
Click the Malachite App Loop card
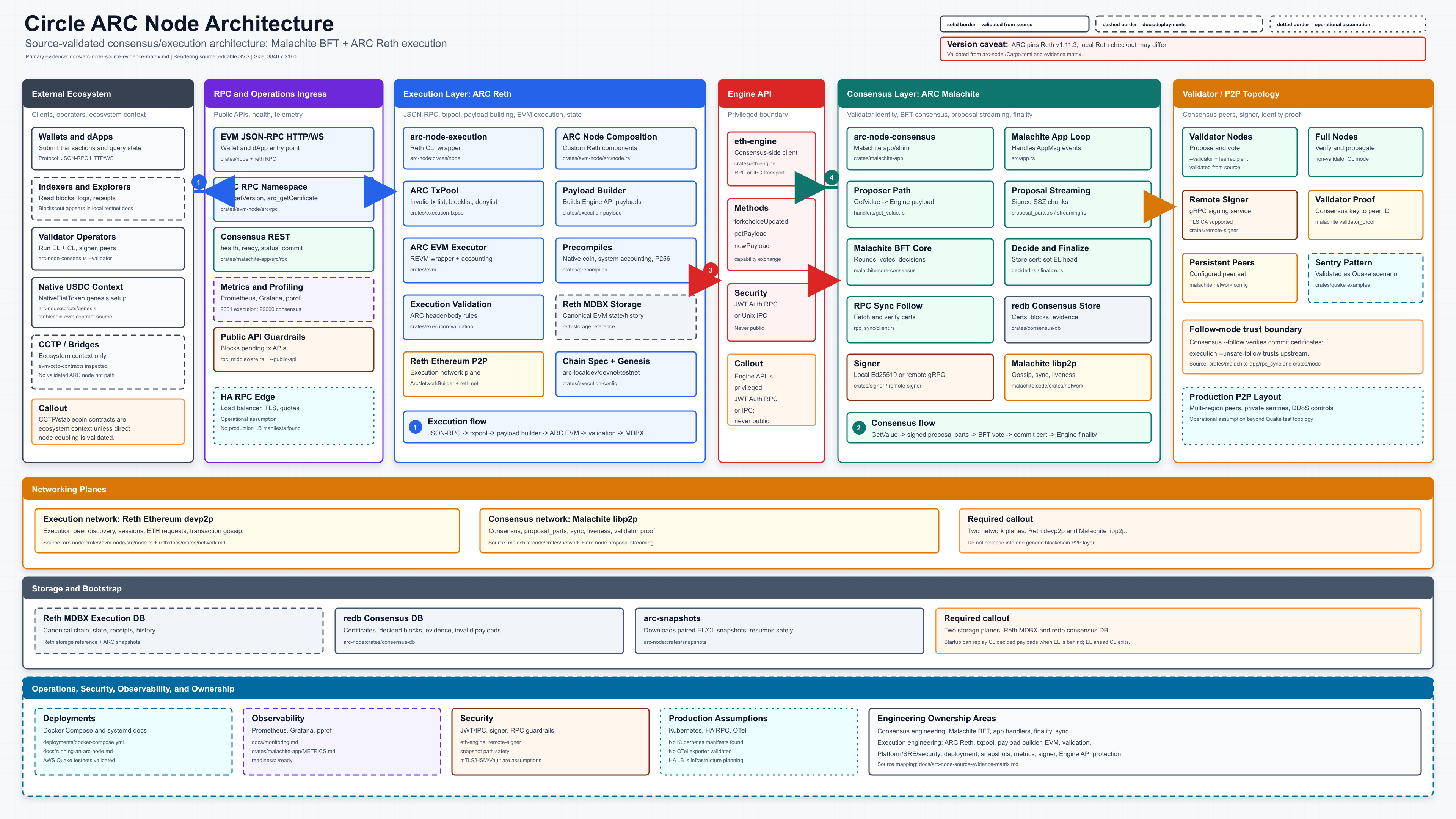[1077, 149]
